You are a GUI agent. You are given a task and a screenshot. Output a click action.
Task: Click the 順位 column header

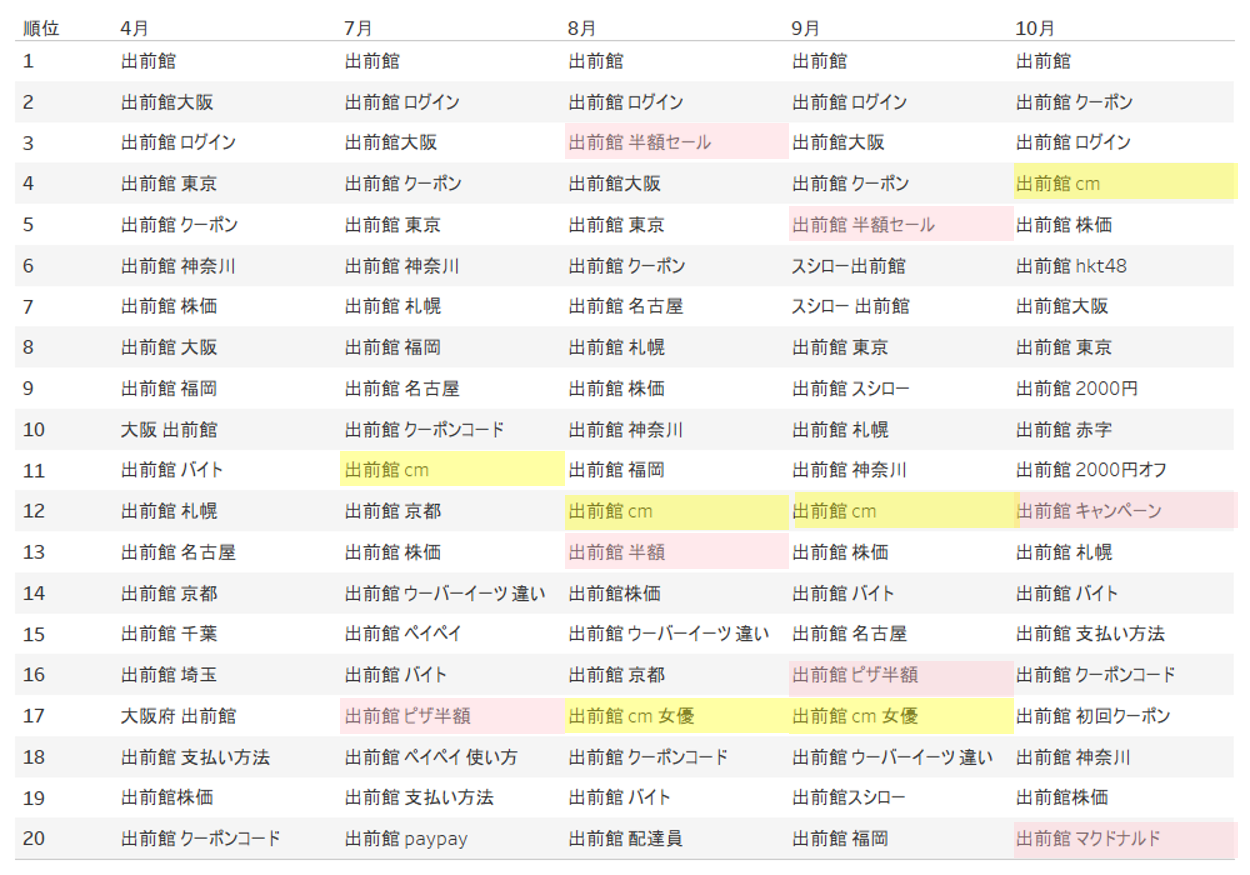coord(41,28)
